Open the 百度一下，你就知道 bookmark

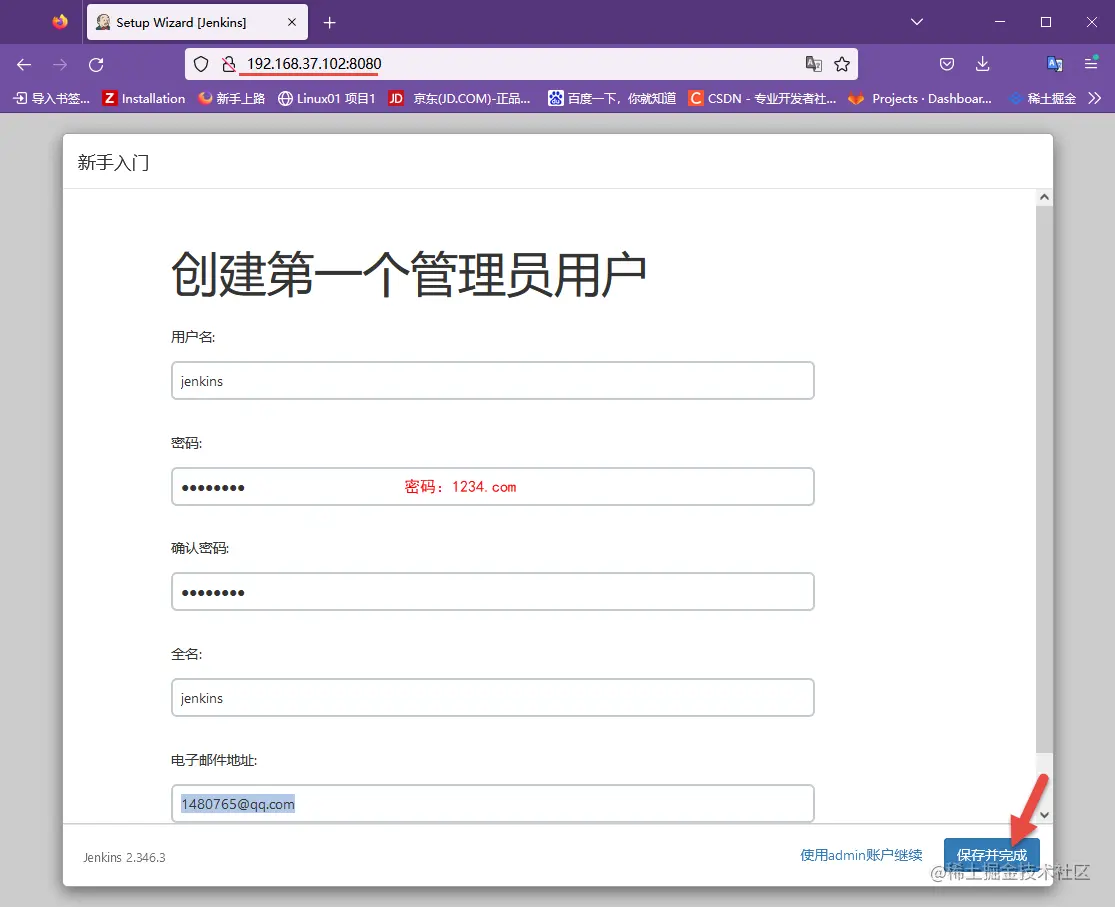[612, 98]
